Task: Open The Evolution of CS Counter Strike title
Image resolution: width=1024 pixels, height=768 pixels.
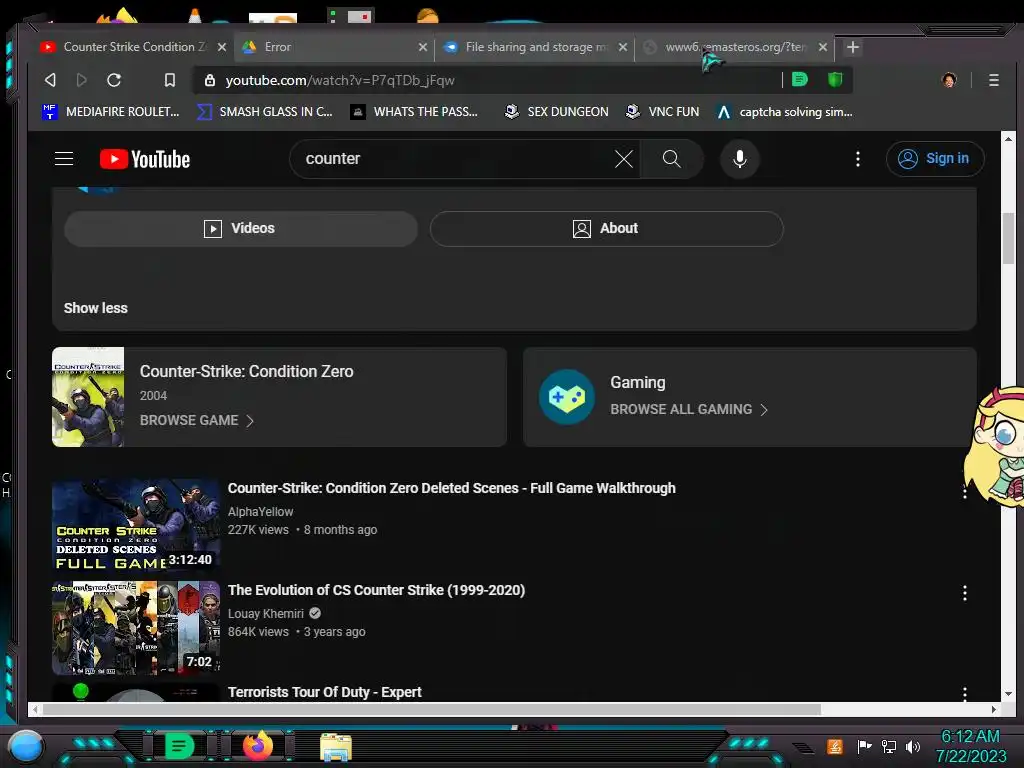Action: pos(376,590)
